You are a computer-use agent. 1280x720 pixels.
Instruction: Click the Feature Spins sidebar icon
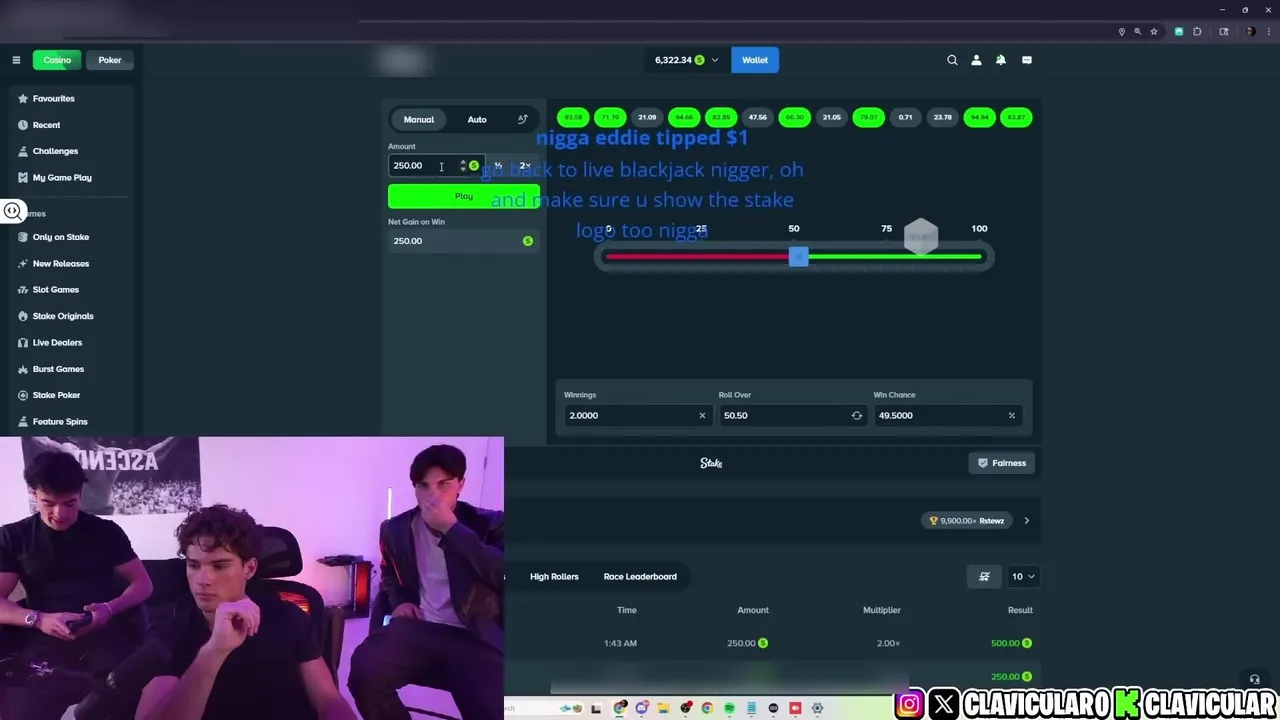click(23, 422)
